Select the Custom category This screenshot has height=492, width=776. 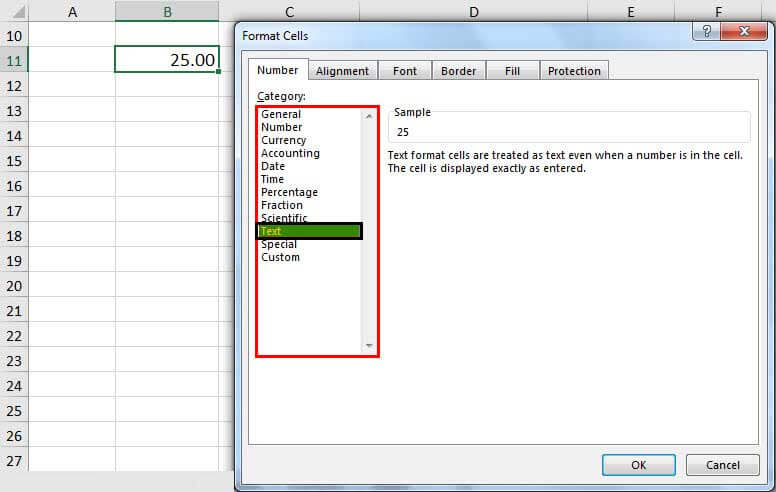pyautogui.click(x=280, y=257)
